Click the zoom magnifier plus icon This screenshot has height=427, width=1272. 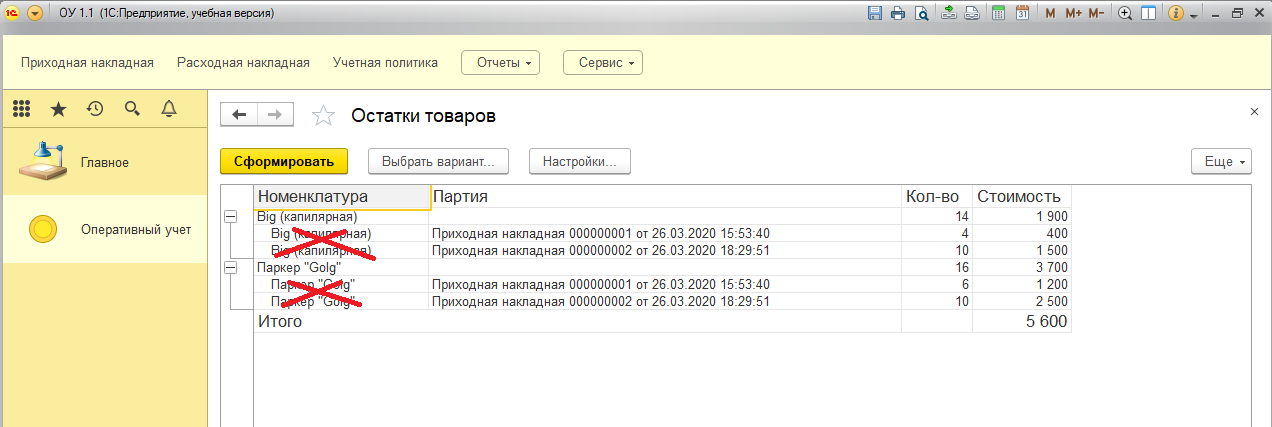(1125, 14)
